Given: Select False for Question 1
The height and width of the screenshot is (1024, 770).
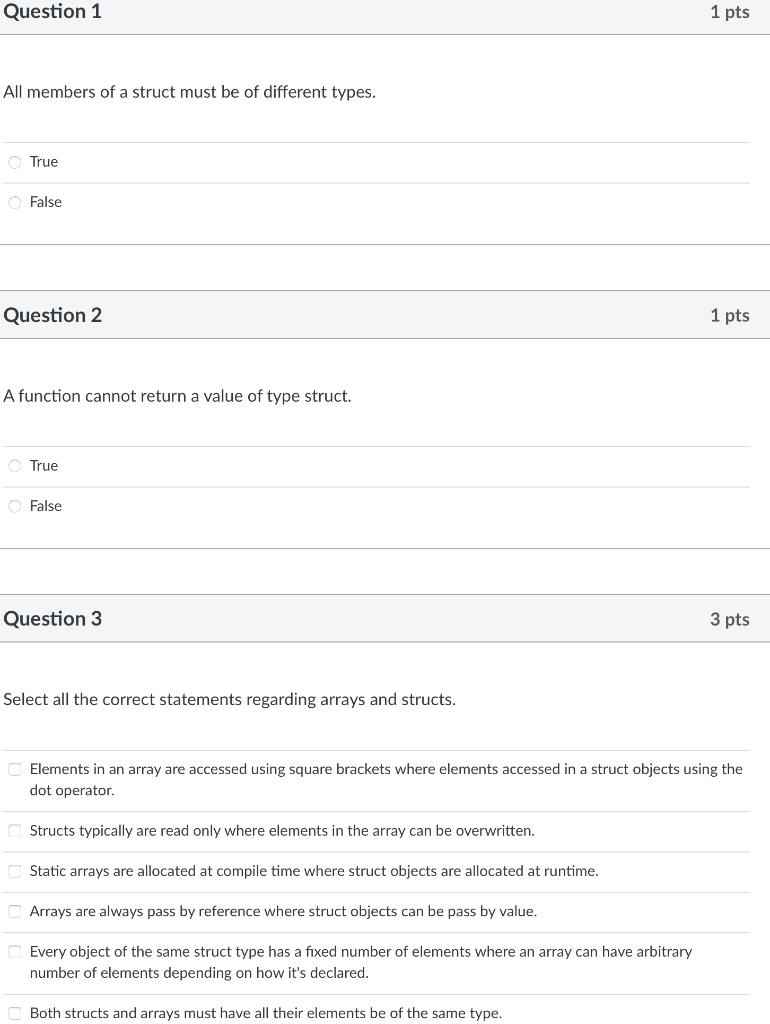Looking at the screenshot, I should point(15,202).
